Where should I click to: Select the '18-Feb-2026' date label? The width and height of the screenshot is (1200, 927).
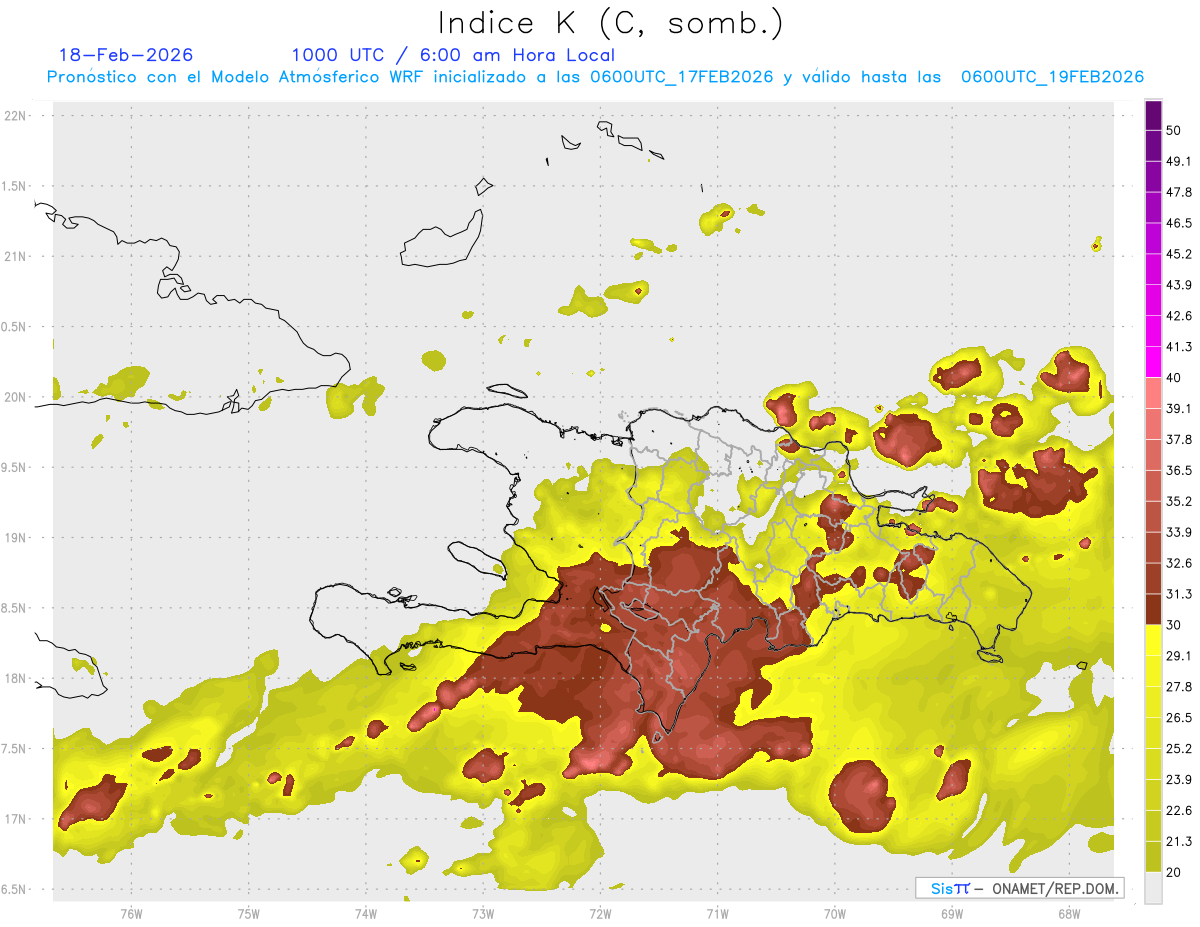pyautogui.click(x=126, y=55)
